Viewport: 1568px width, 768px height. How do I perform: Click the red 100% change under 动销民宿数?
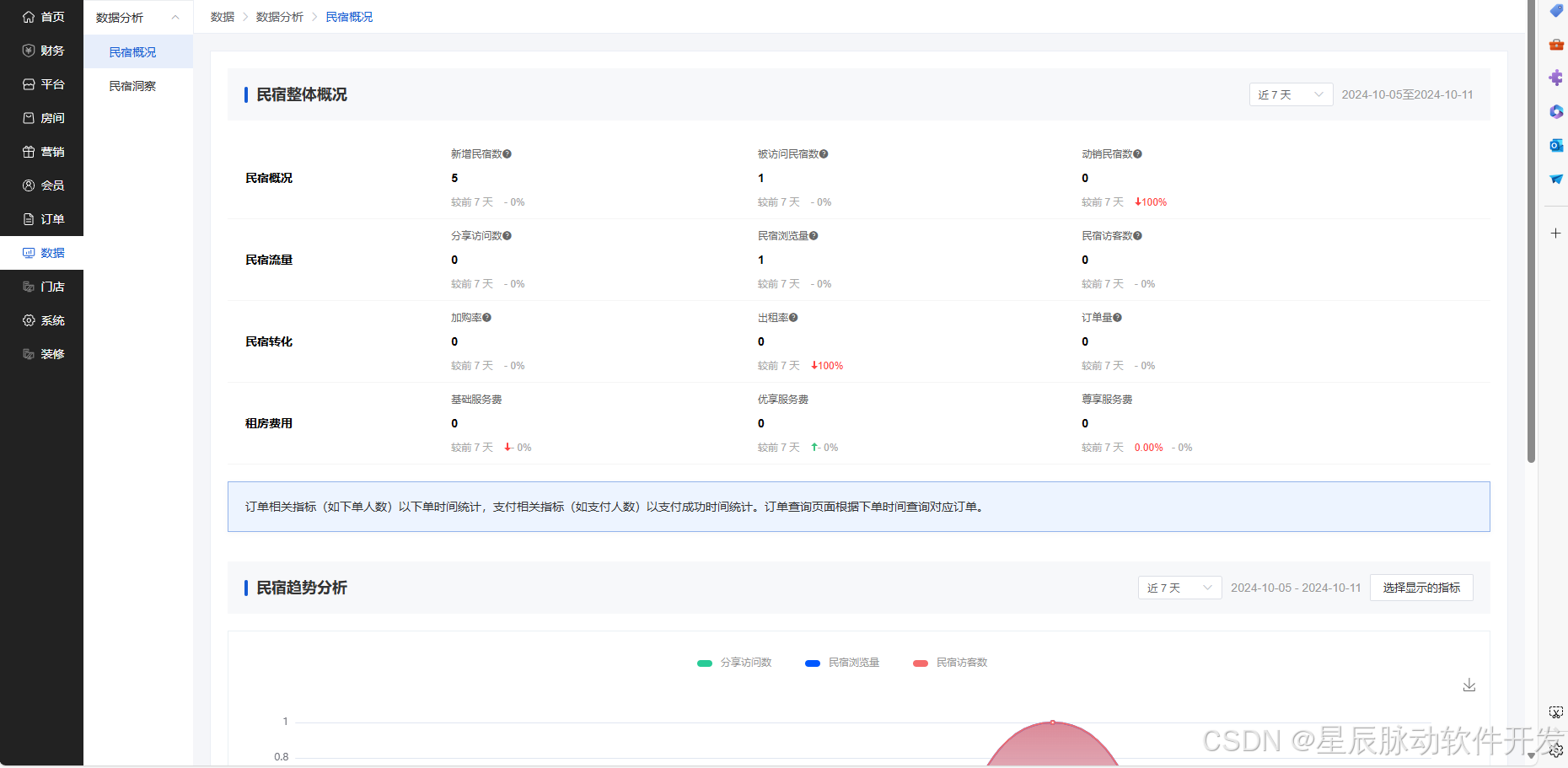(1151, 202)
